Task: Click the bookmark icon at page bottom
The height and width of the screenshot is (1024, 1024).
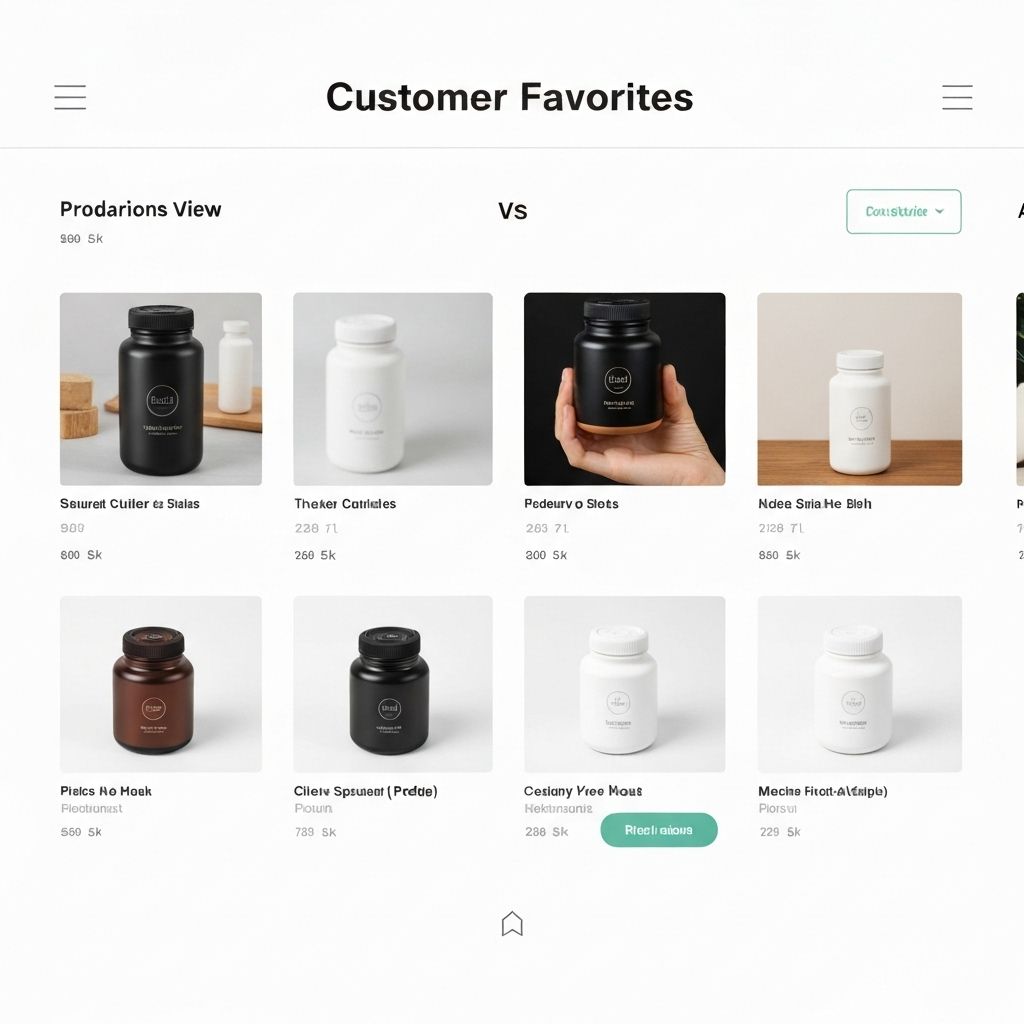Action: click(512, 923)
